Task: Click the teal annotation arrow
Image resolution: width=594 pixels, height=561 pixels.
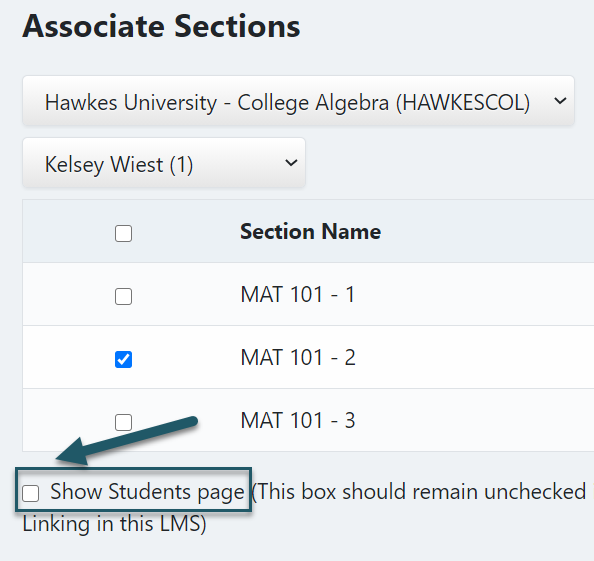Action: coord(127,440)
